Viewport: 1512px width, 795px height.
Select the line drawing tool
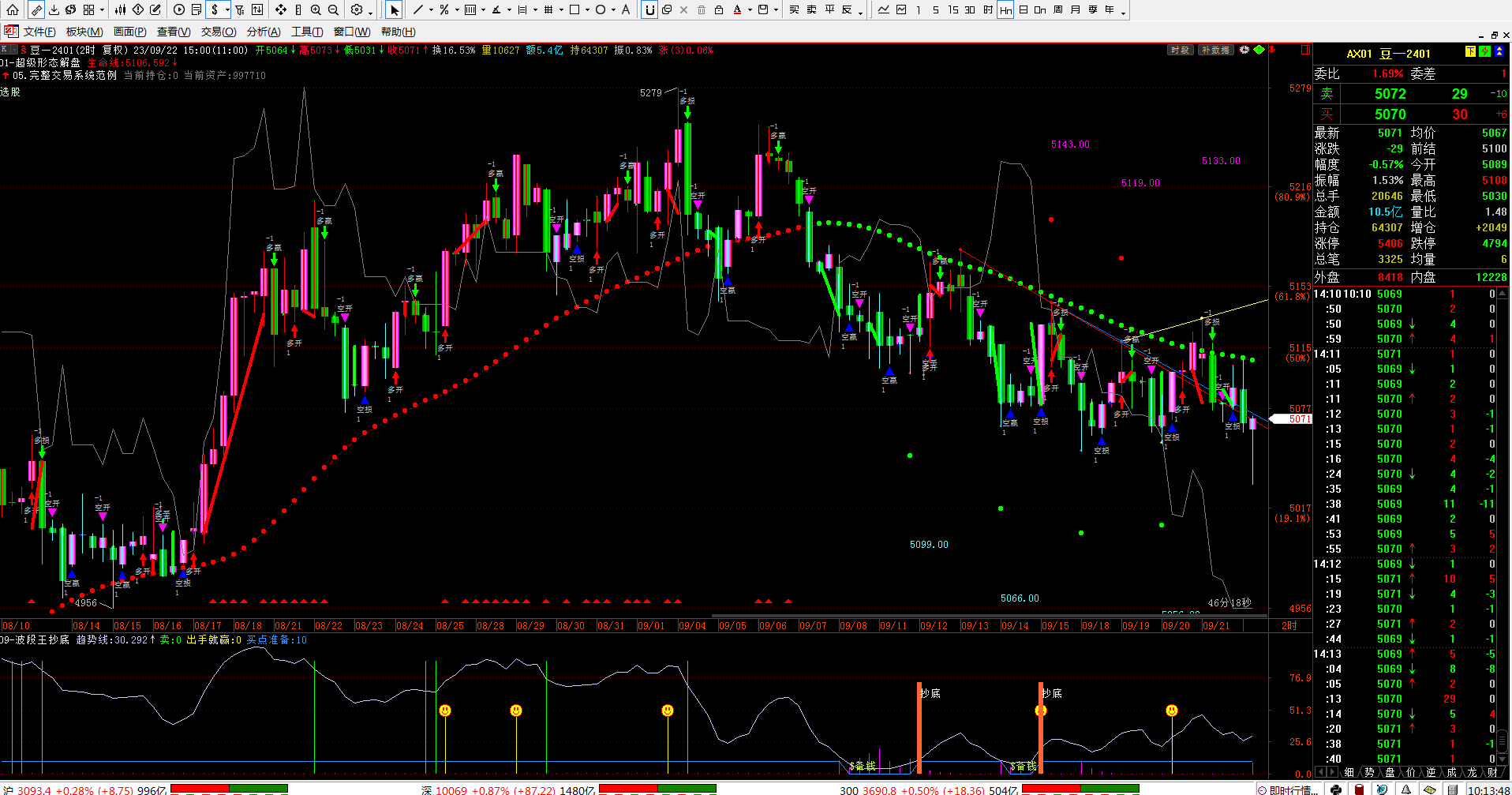(417, 9)
